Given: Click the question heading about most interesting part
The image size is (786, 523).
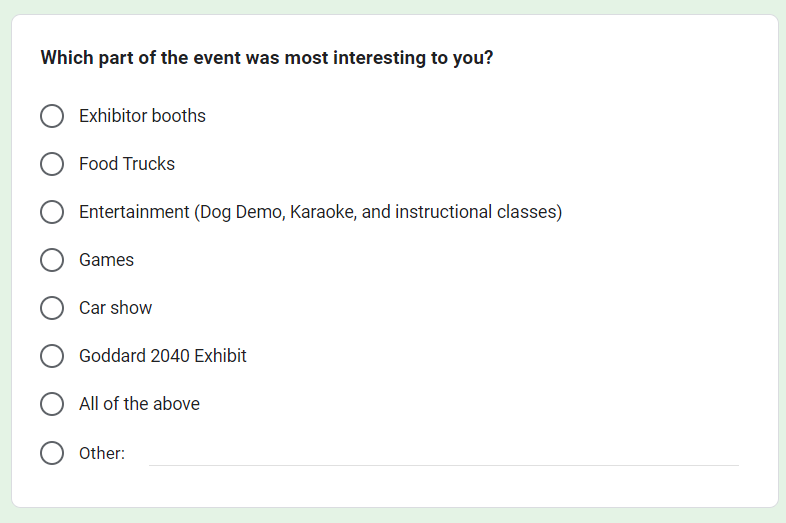Looking at the screenshot, I should [x=266, y=58].
